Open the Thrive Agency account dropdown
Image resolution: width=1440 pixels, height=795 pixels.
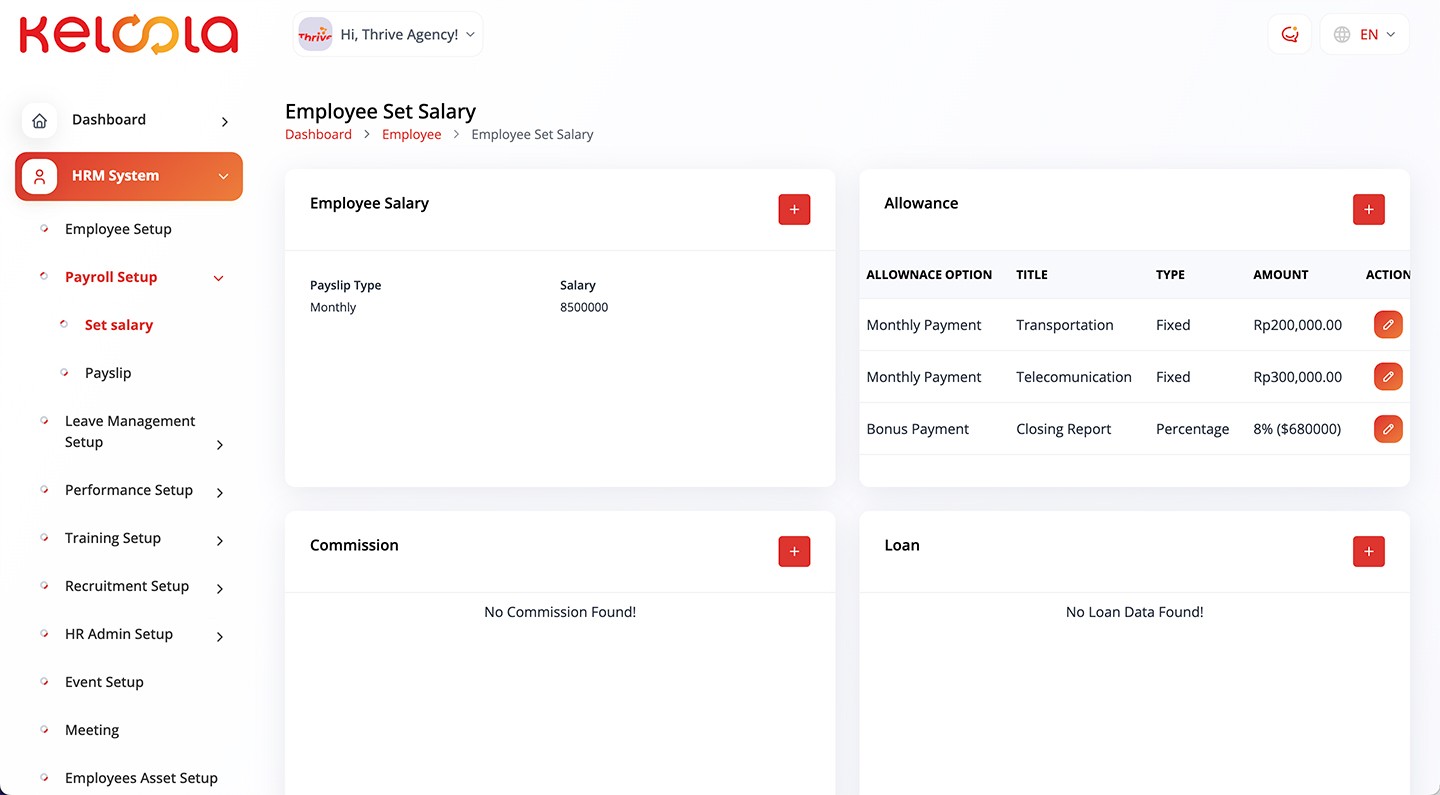click(388, 35)
